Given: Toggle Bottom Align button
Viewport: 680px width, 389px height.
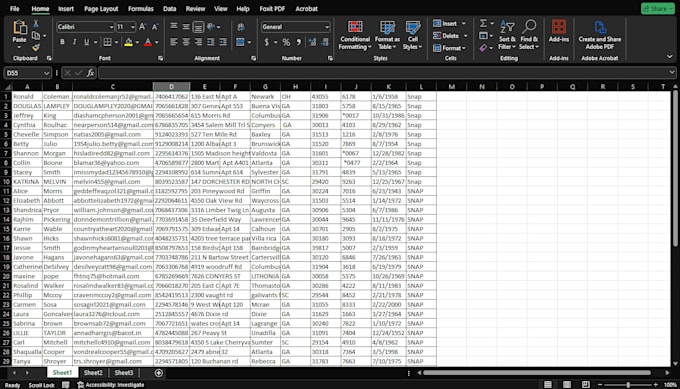Looking at the screenshot, I should 198,27.
